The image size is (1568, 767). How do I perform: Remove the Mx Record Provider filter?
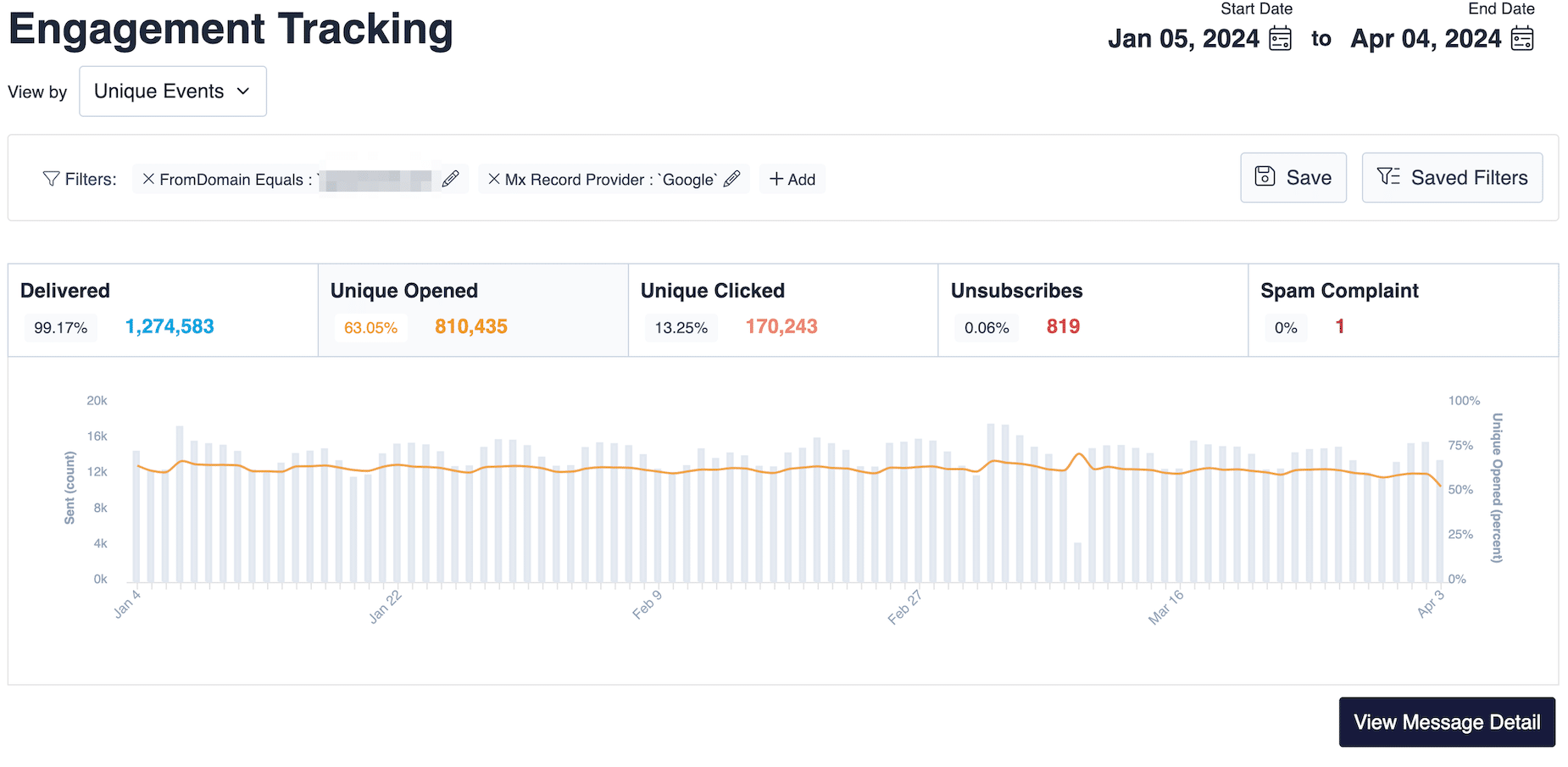tap(494, 179)
